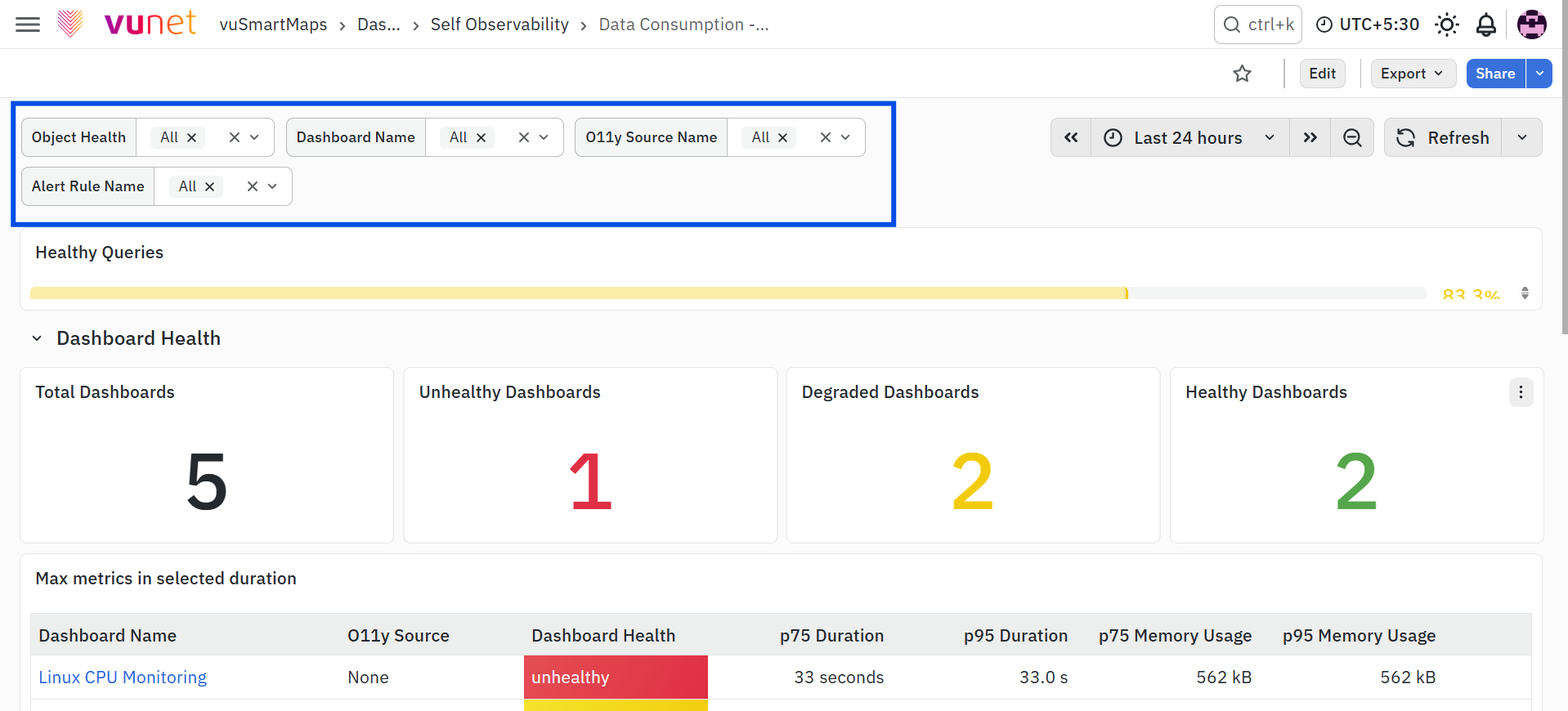Open the Share options arrow

coord(1539,74)
